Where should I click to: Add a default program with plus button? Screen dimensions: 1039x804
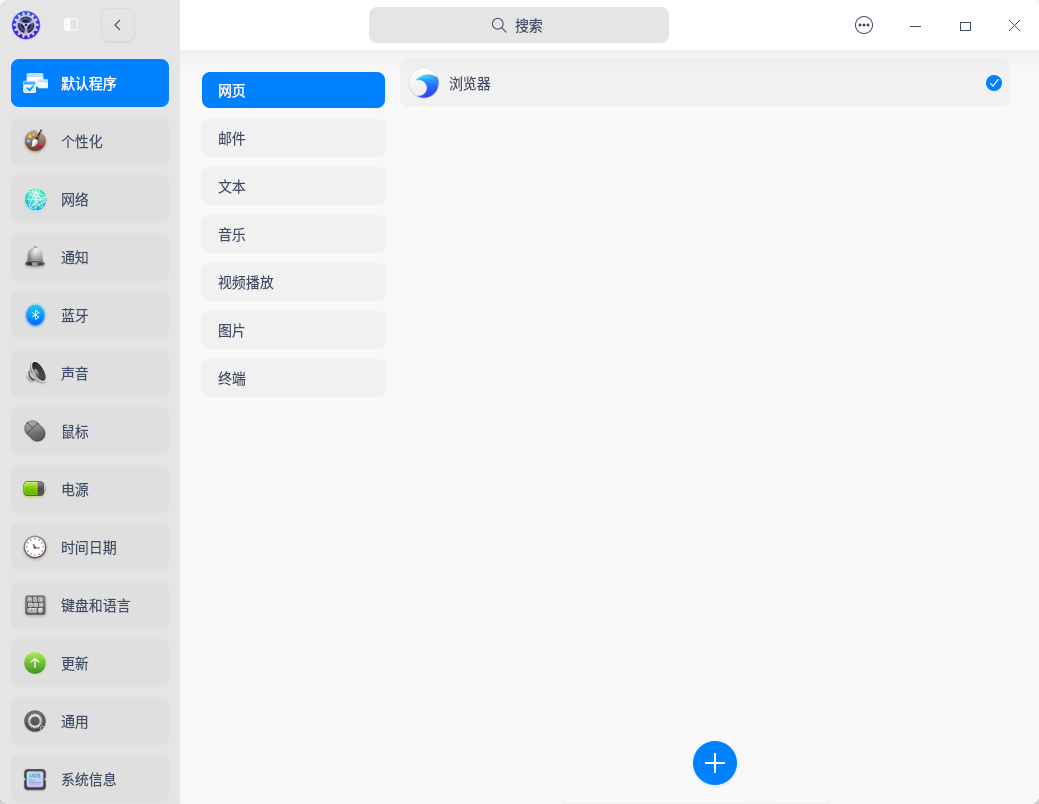714,763
